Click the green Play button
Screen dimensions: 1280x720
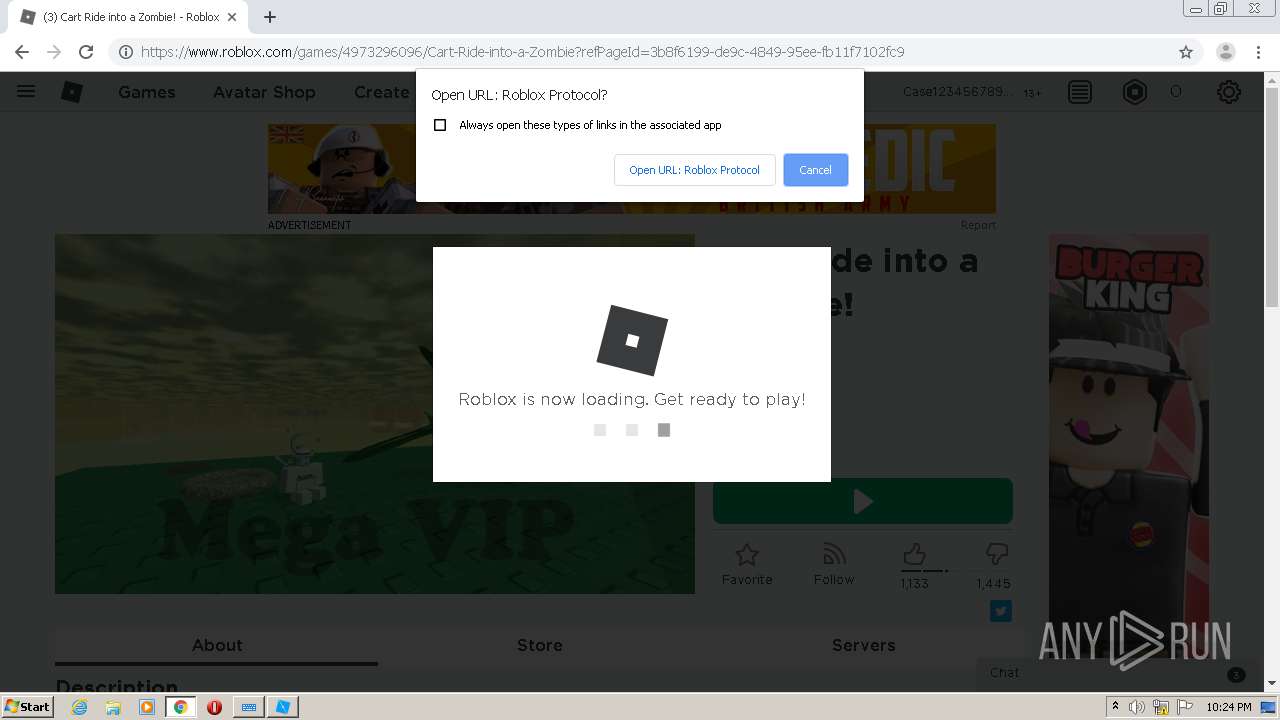(863, 501)
